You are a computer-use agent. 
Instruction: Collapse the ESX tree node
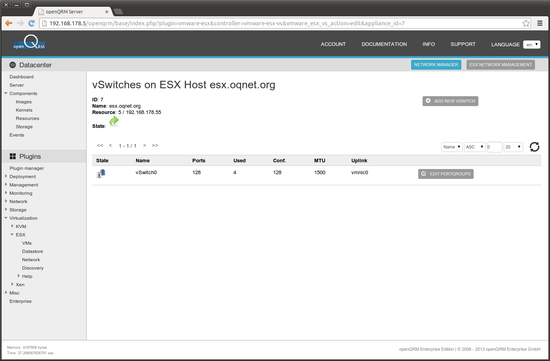click(x=12, y=234)
